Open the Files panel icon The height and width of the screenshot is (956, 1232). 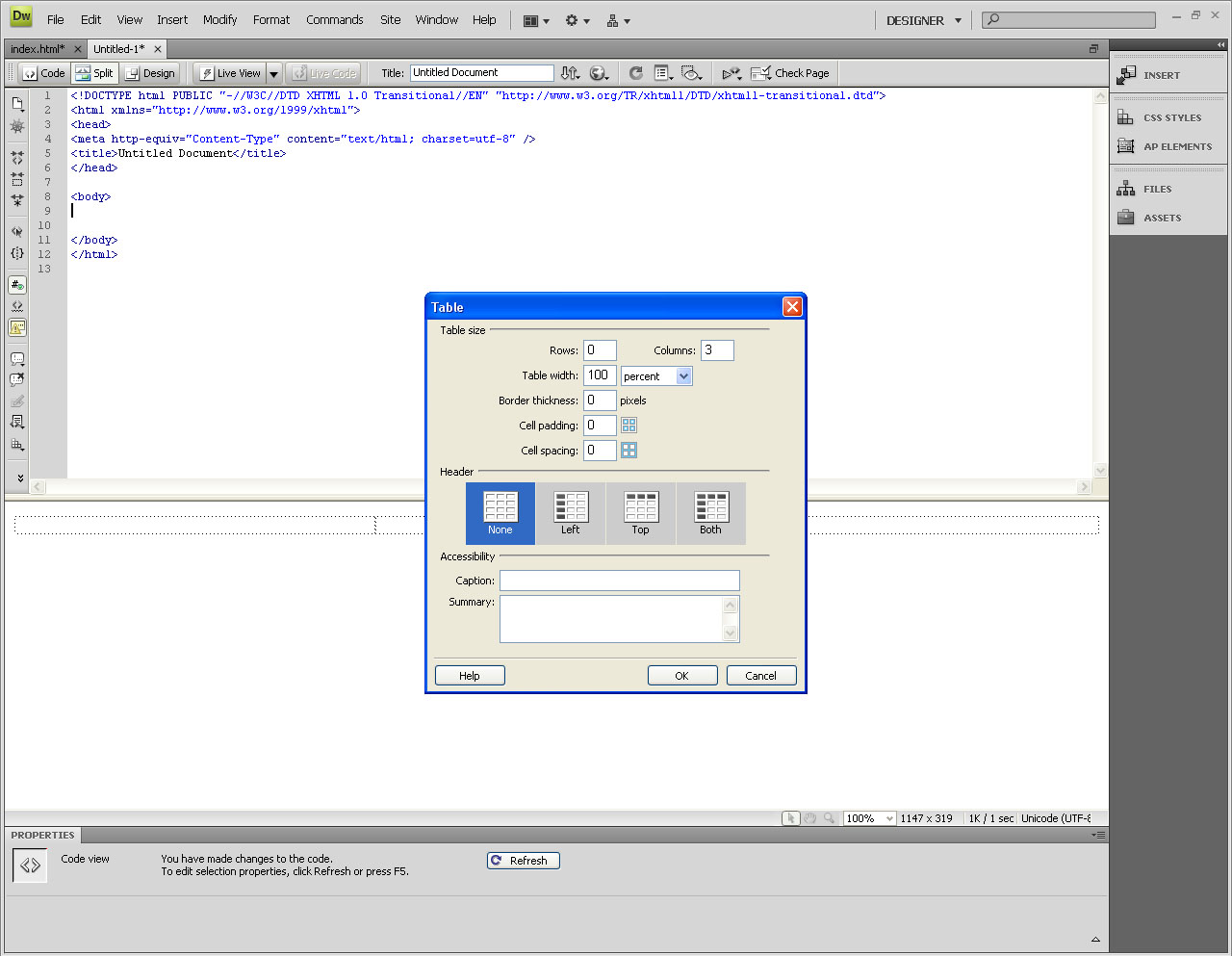(x=1125, y=189)
